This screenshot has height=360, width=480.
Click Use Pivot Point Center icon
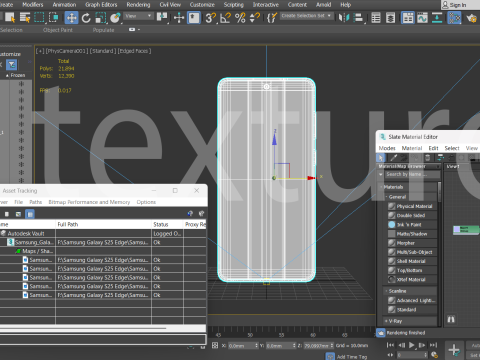pos(162,17)
